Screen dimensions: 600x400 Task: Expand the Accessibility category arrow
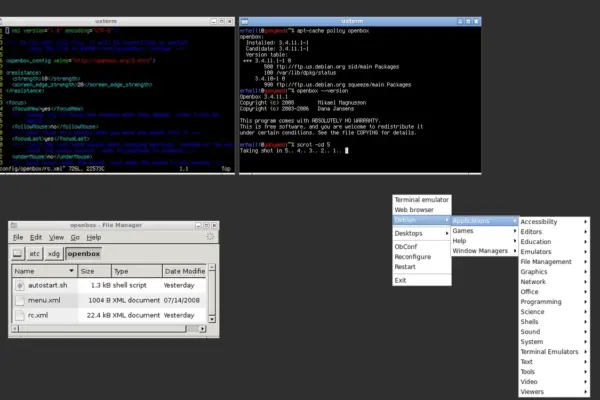pyautogui.click(x=585, y=222)
